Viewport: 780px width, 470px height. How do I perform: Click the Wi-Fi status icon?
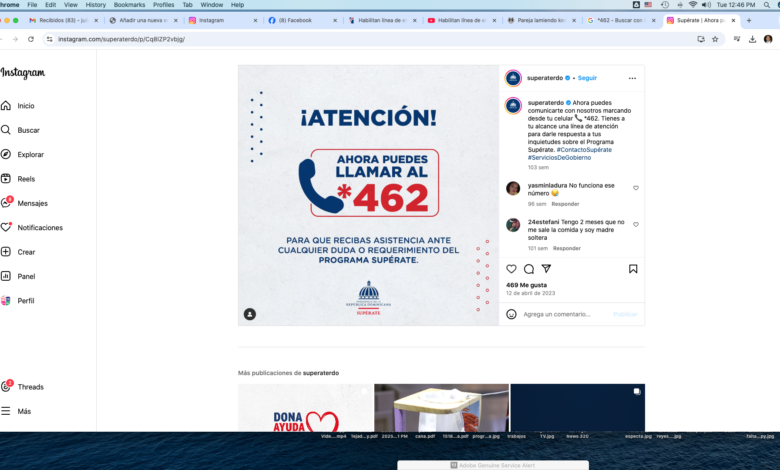(x=692, y=4)
